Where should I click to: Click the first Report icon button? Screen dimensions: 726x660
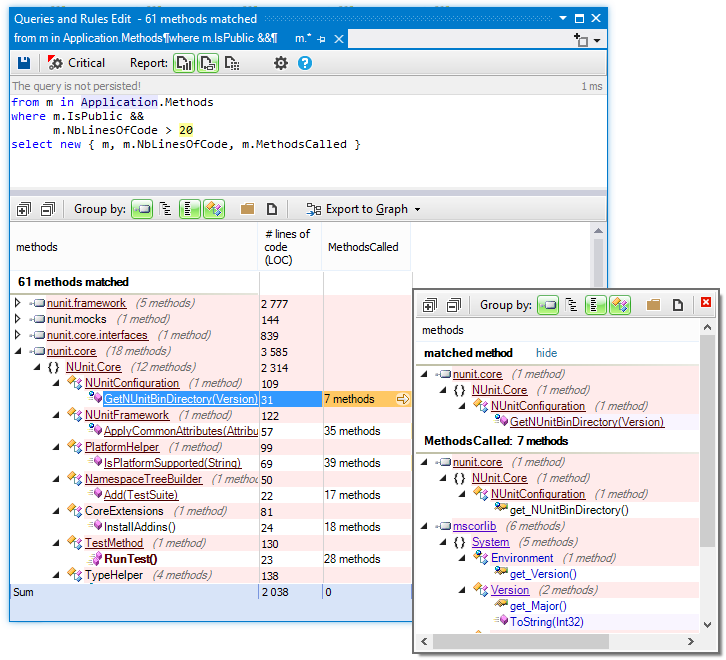[x=184, y=63]
